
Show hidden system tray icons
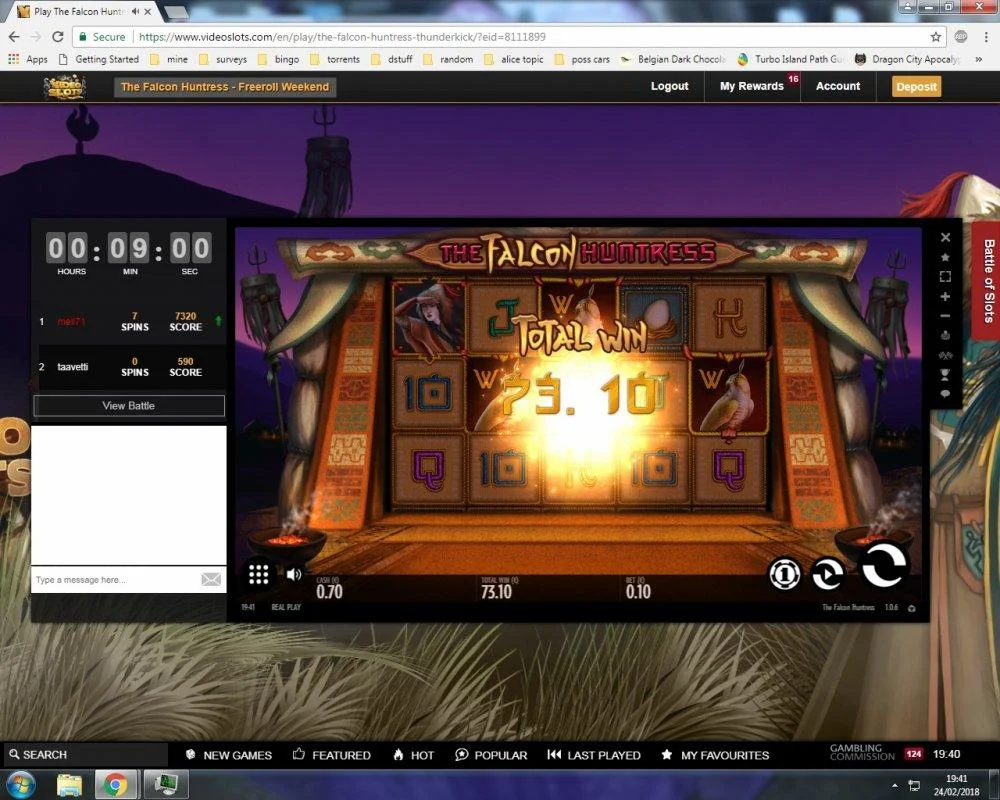point(895,785)
